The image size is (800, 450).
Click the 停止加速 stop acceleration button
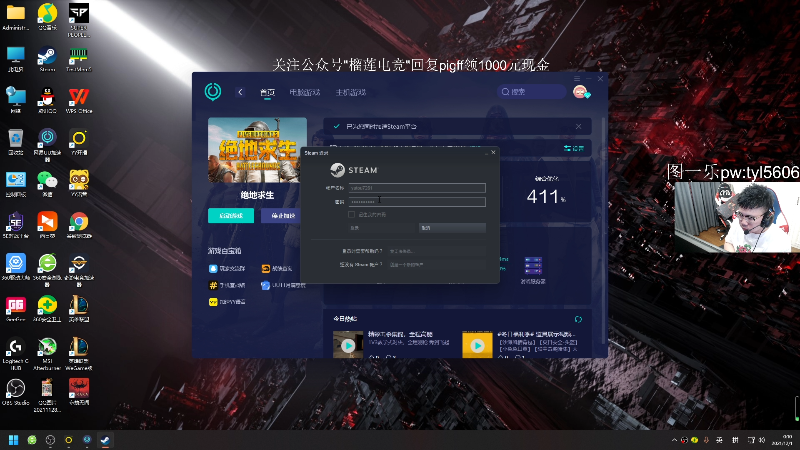pyautogui.click(x=281, y=216)
